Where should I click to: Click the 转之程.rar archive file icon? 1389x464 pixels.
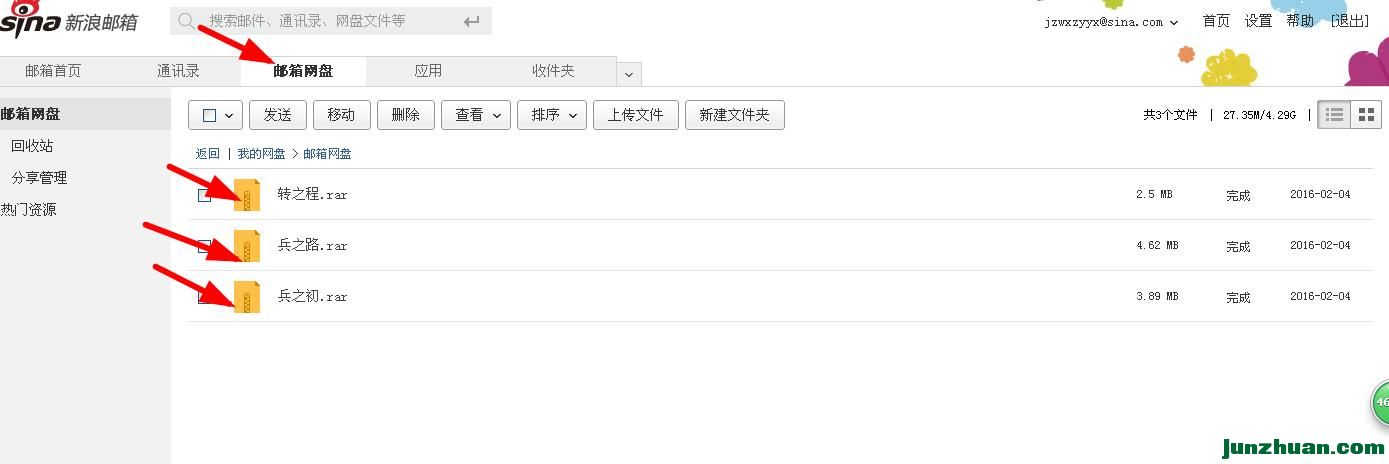coord(247,195)
